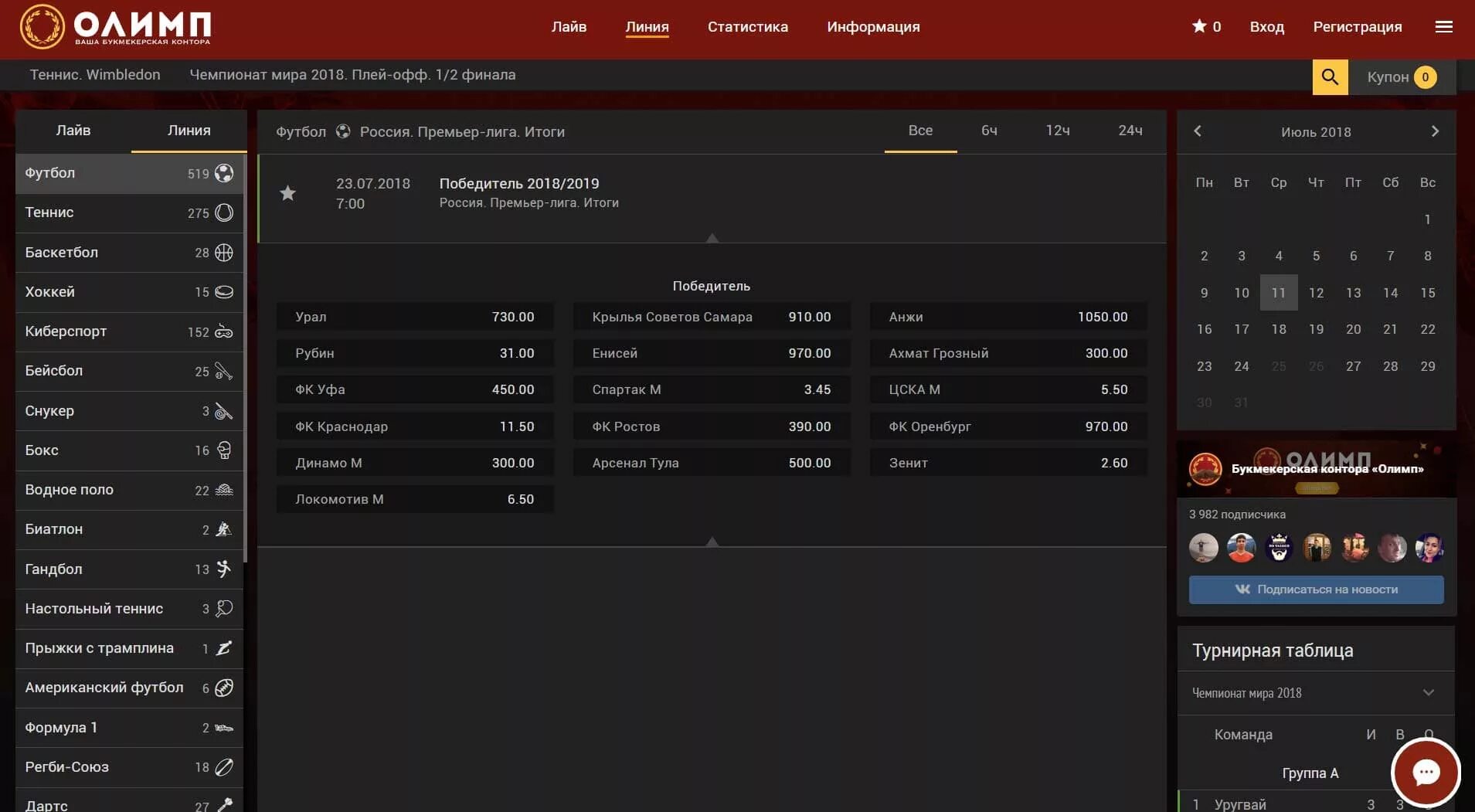Open Лайв in top navigation
The width and height of the screenshot is (1475, 812).
point(569,27)
